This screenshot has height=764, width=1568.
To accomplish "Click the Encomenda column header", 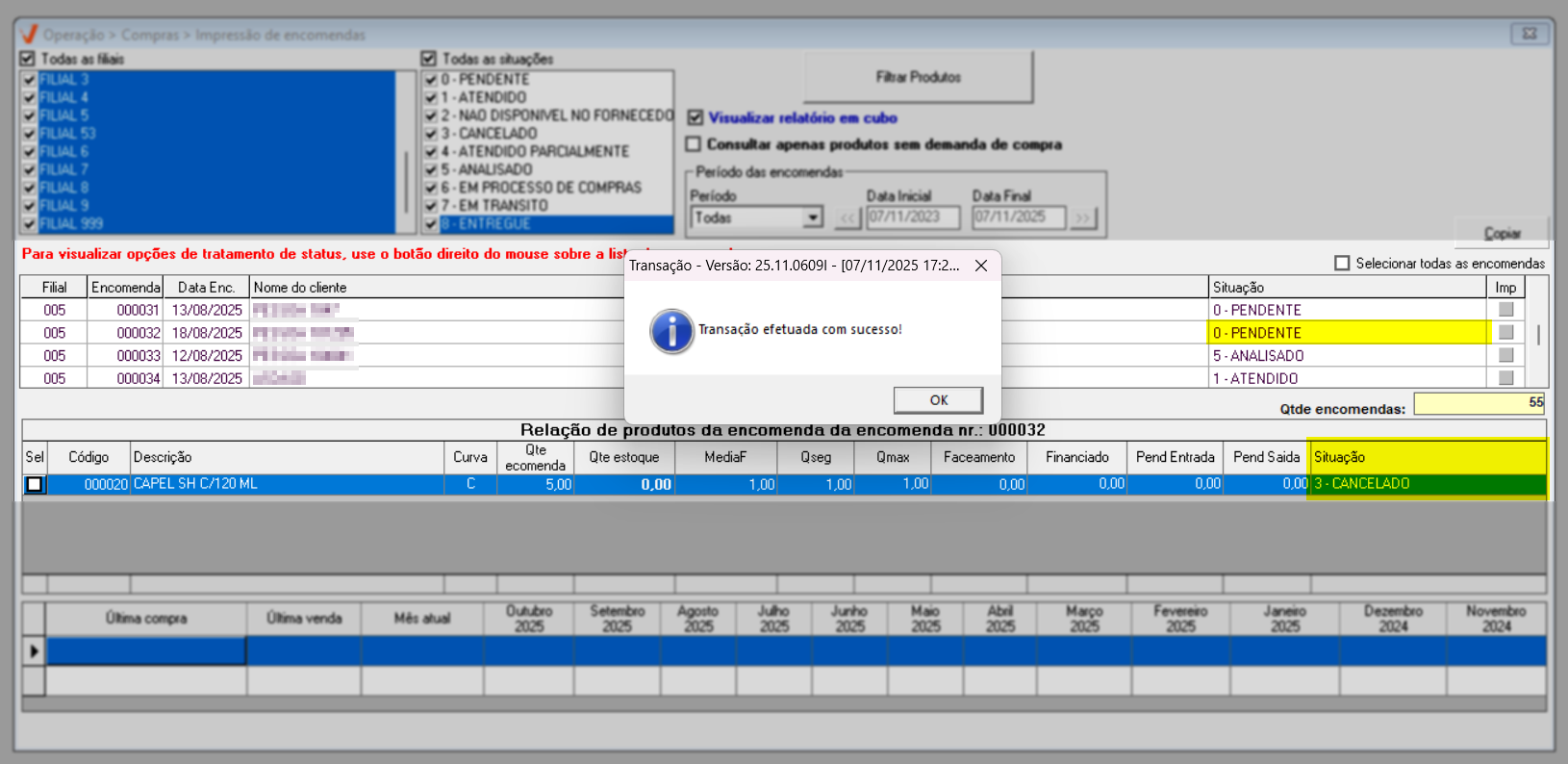I will point(126,288).
